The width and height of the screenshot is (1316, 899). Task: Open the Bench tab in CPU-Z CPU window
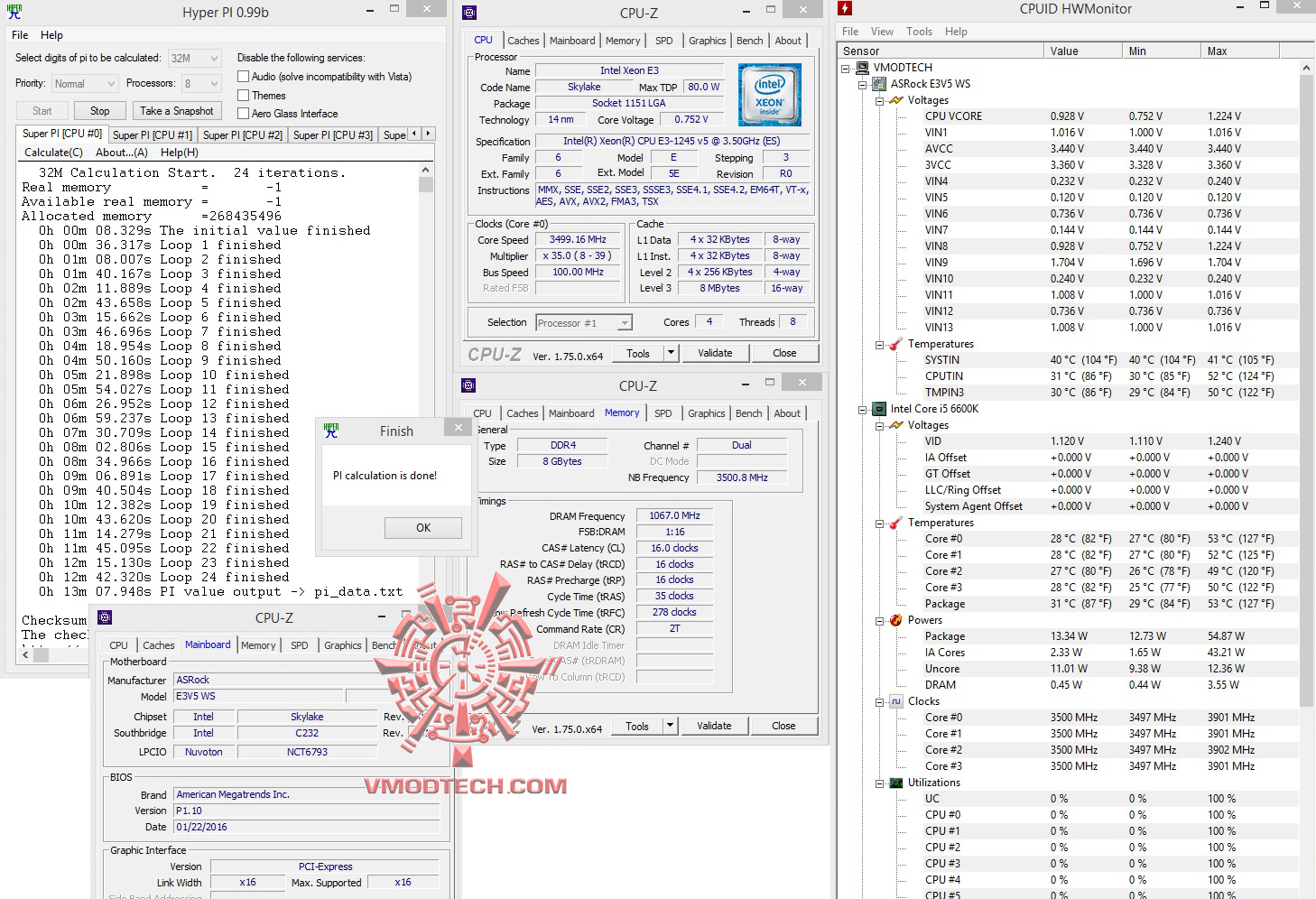750,41
